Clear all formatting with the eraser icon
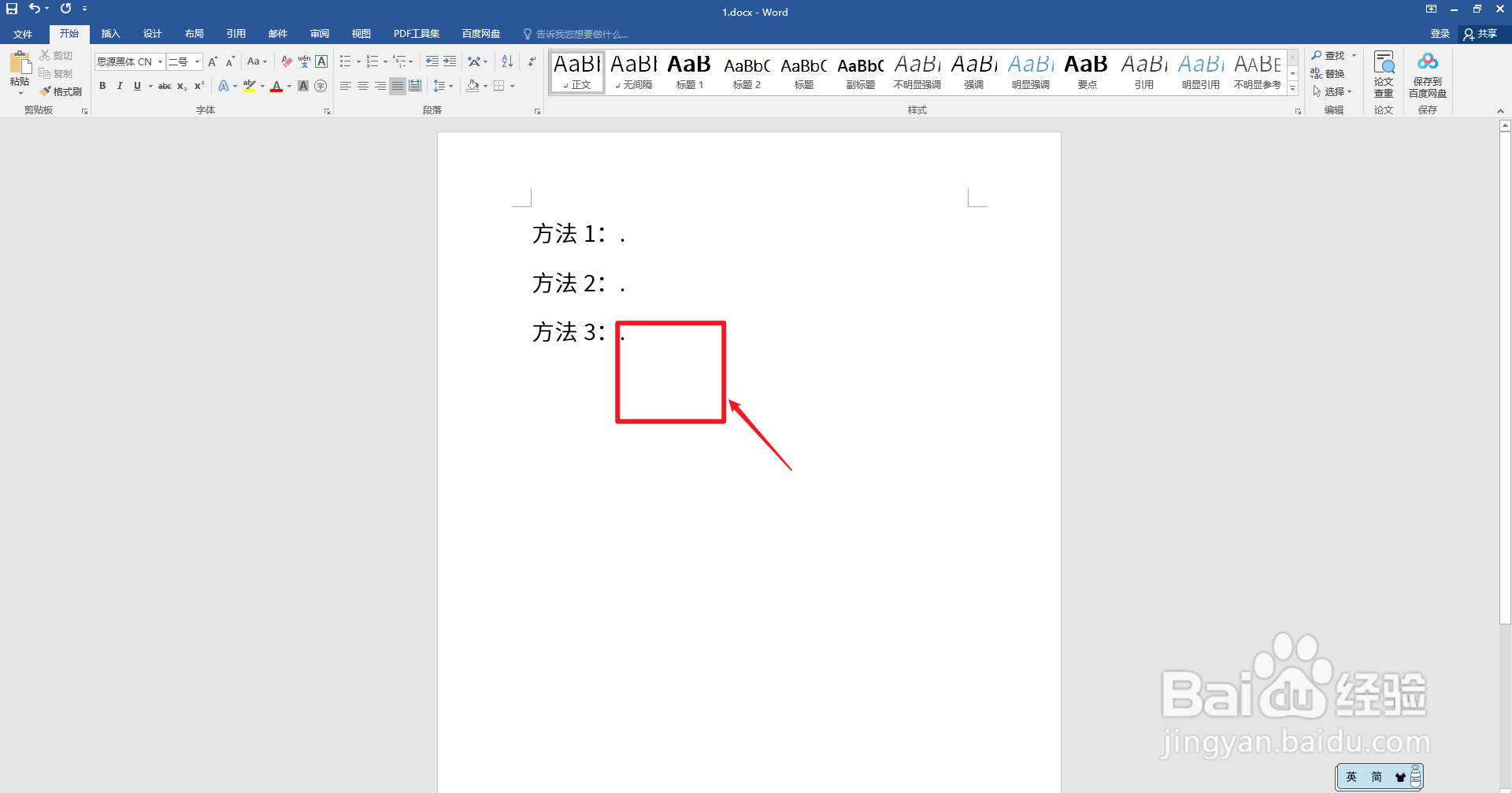This screenshot has width=1512, height=793. tap(287, 61)
